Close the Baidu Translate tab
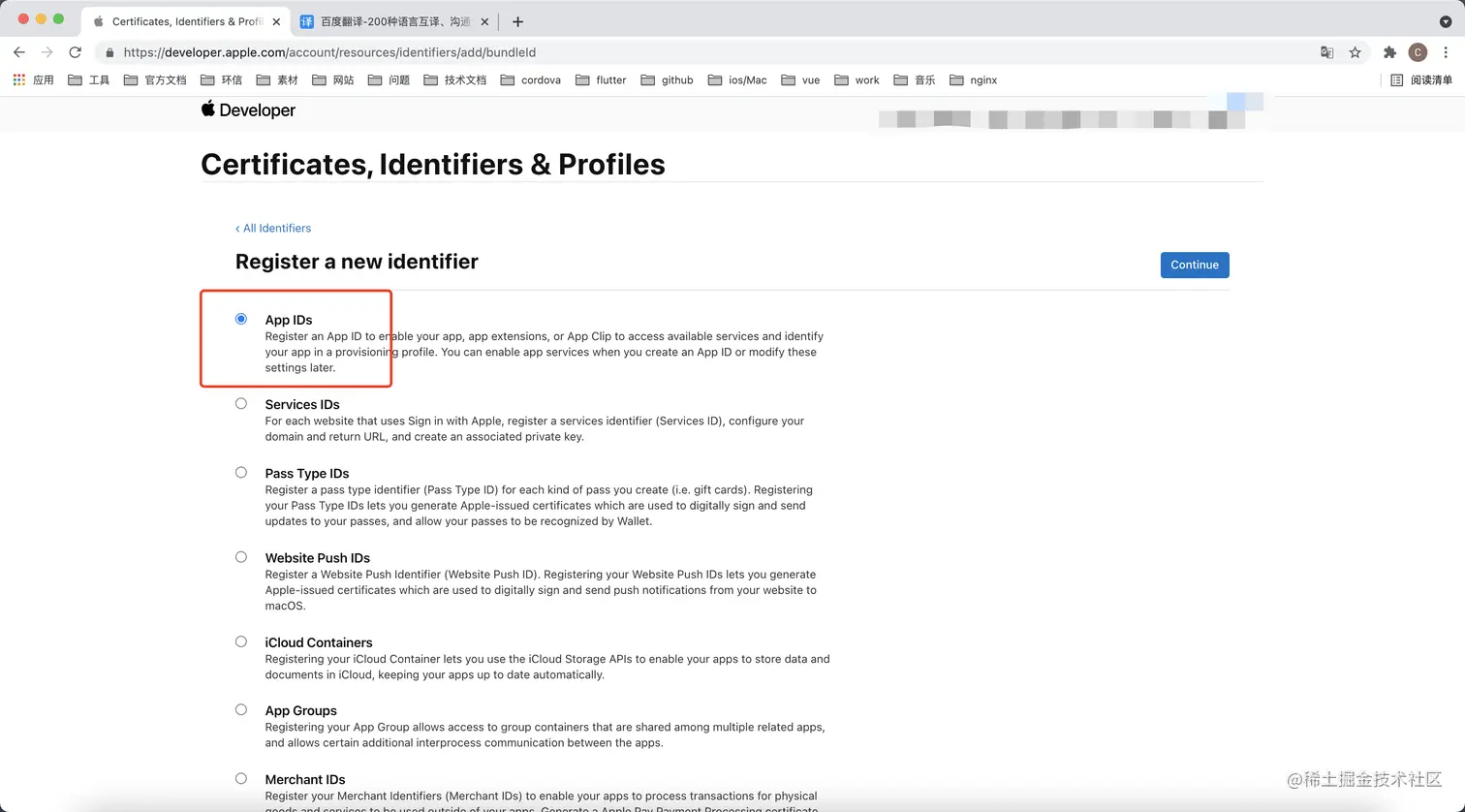The image size is (1465, 812). coord(484,21)
